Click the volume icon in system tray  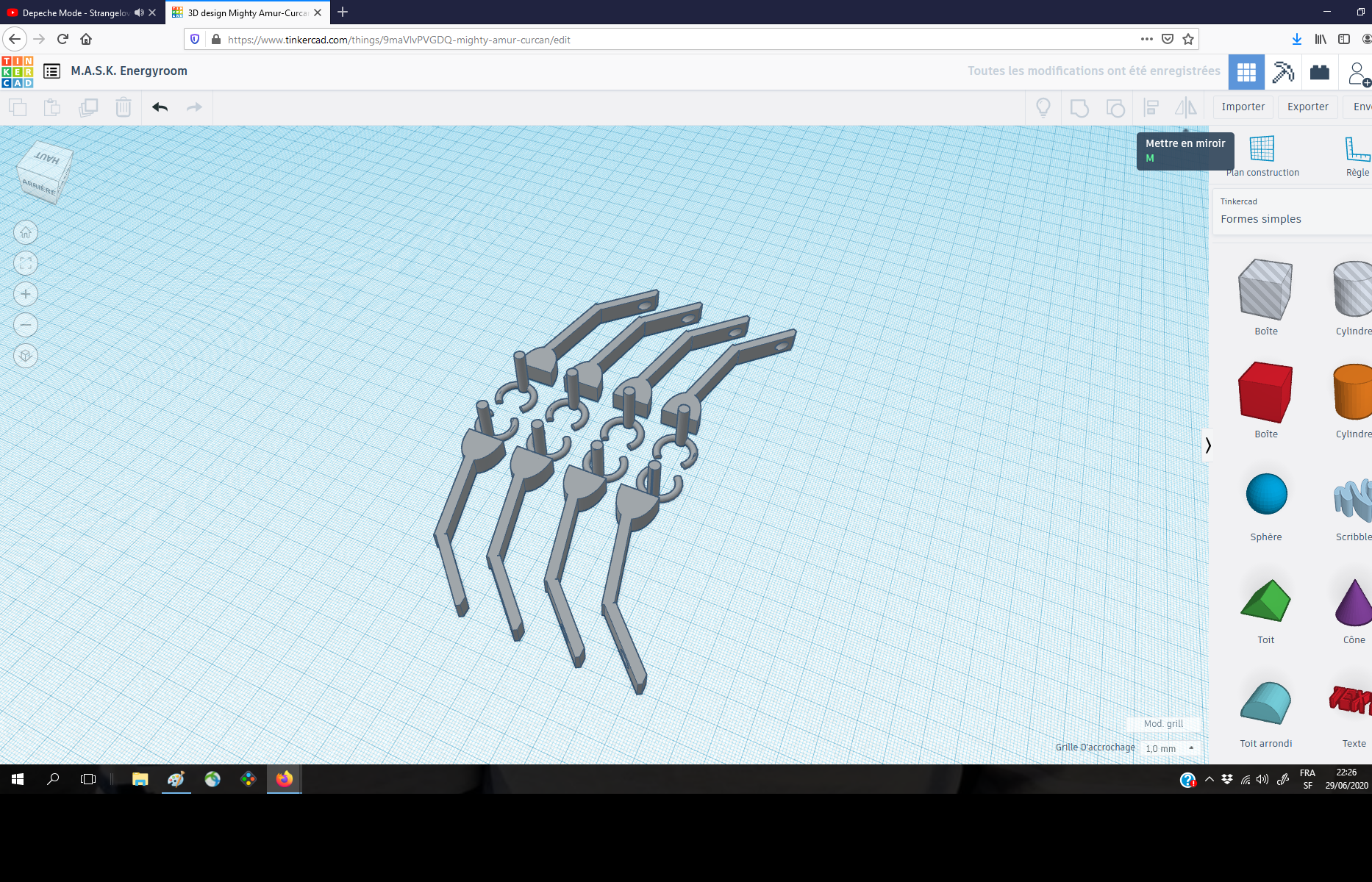1262,779
